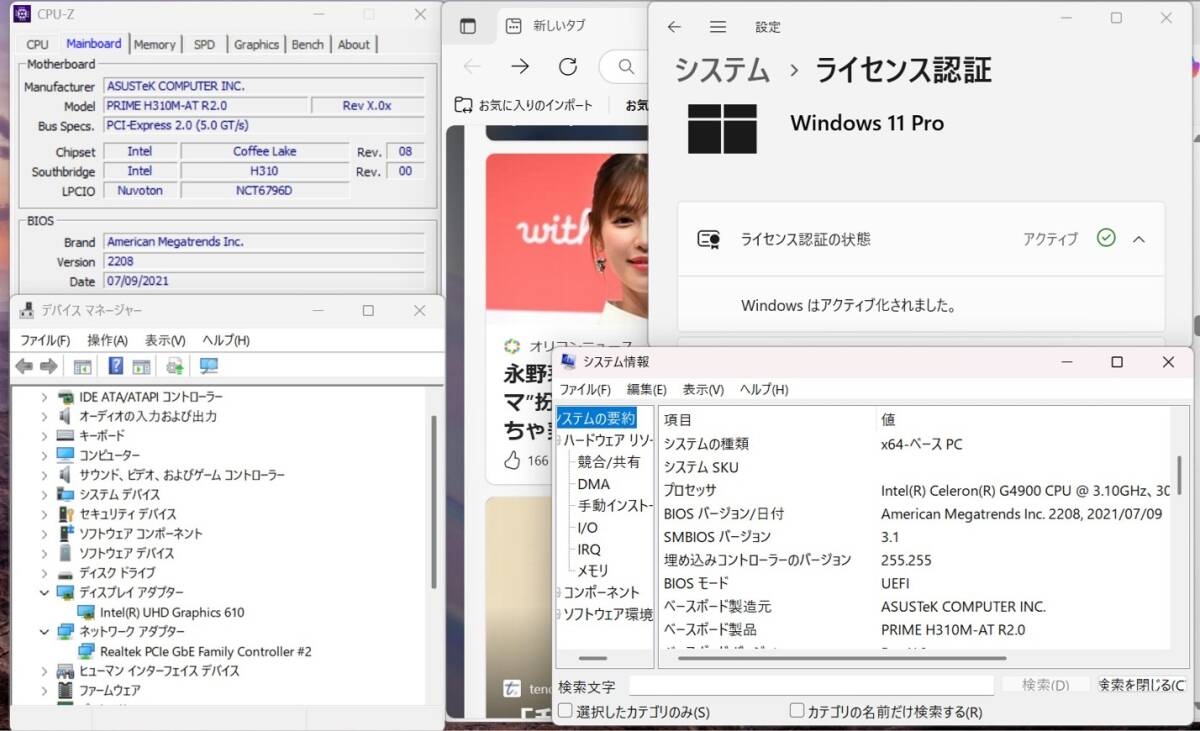This screenshot has width=1200, height=731.
Task: Show the console tree pane in Device Manager
Action: click(x=82, y=366)
